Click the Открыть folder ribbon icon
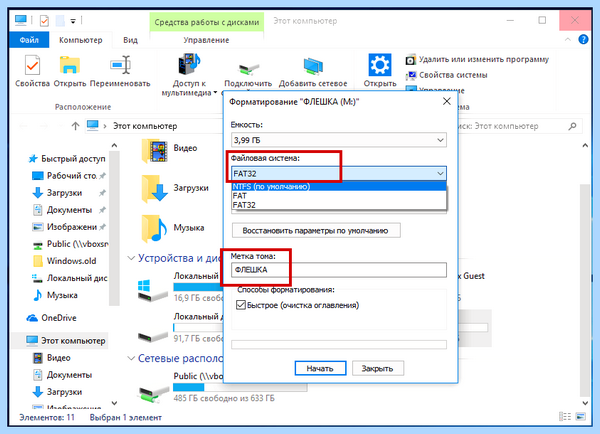 pos(70,65)
